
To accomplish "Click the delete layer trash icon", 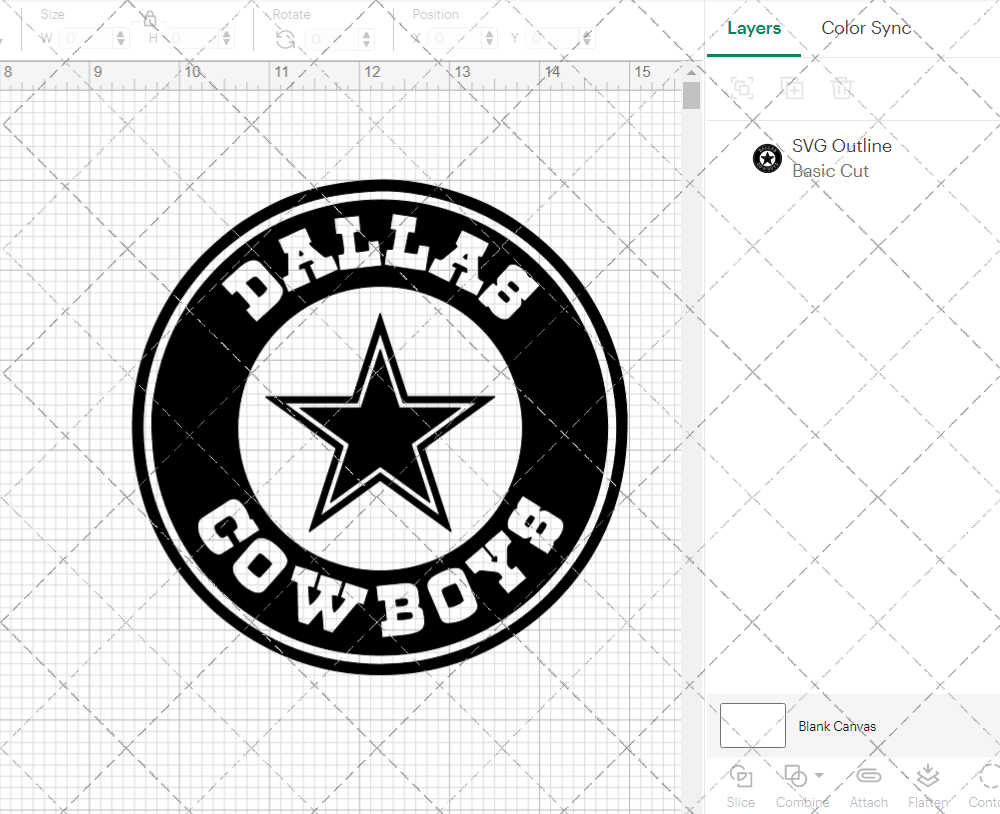I will 843,88.
